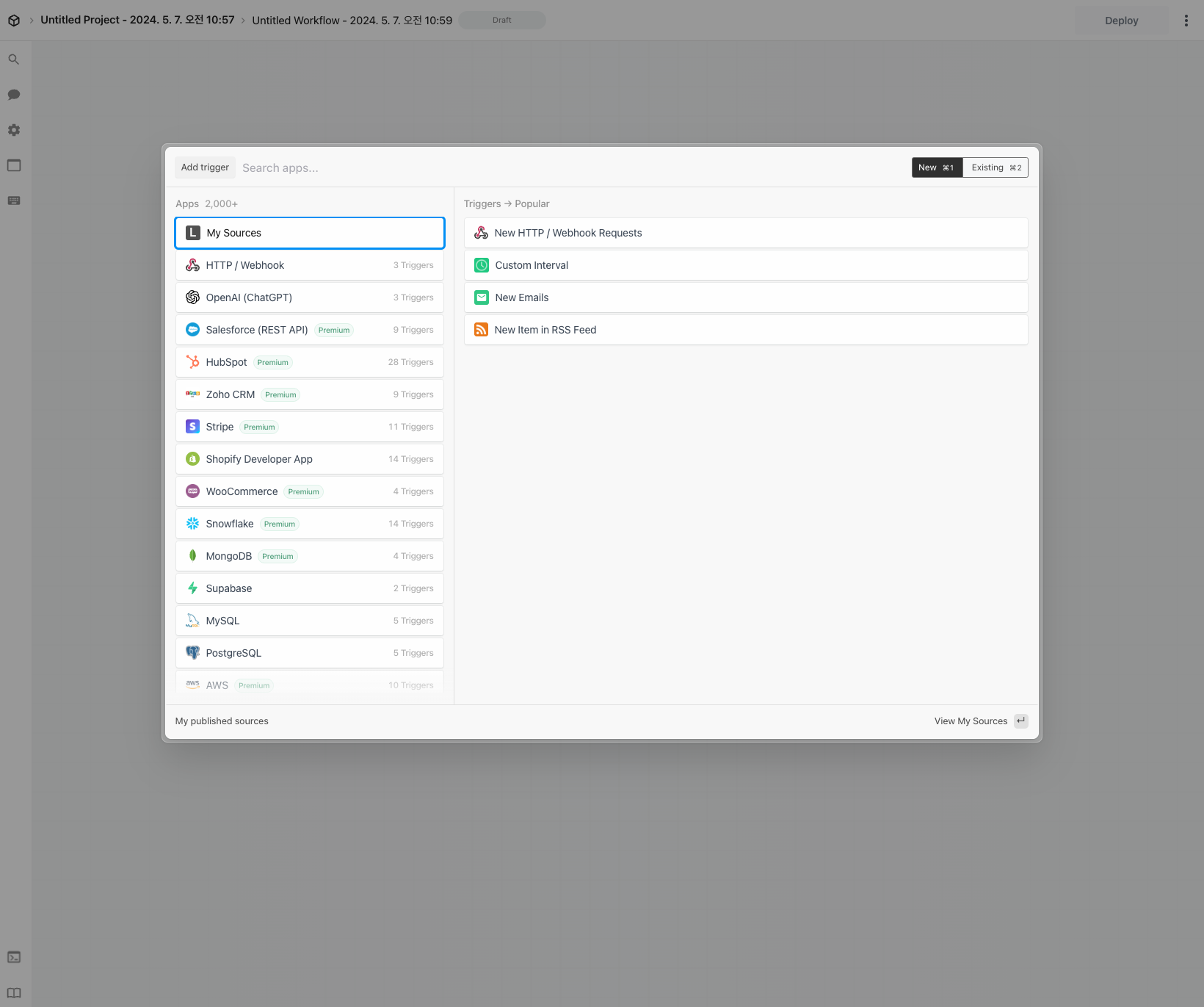Switch to the Existing tab

996,167
